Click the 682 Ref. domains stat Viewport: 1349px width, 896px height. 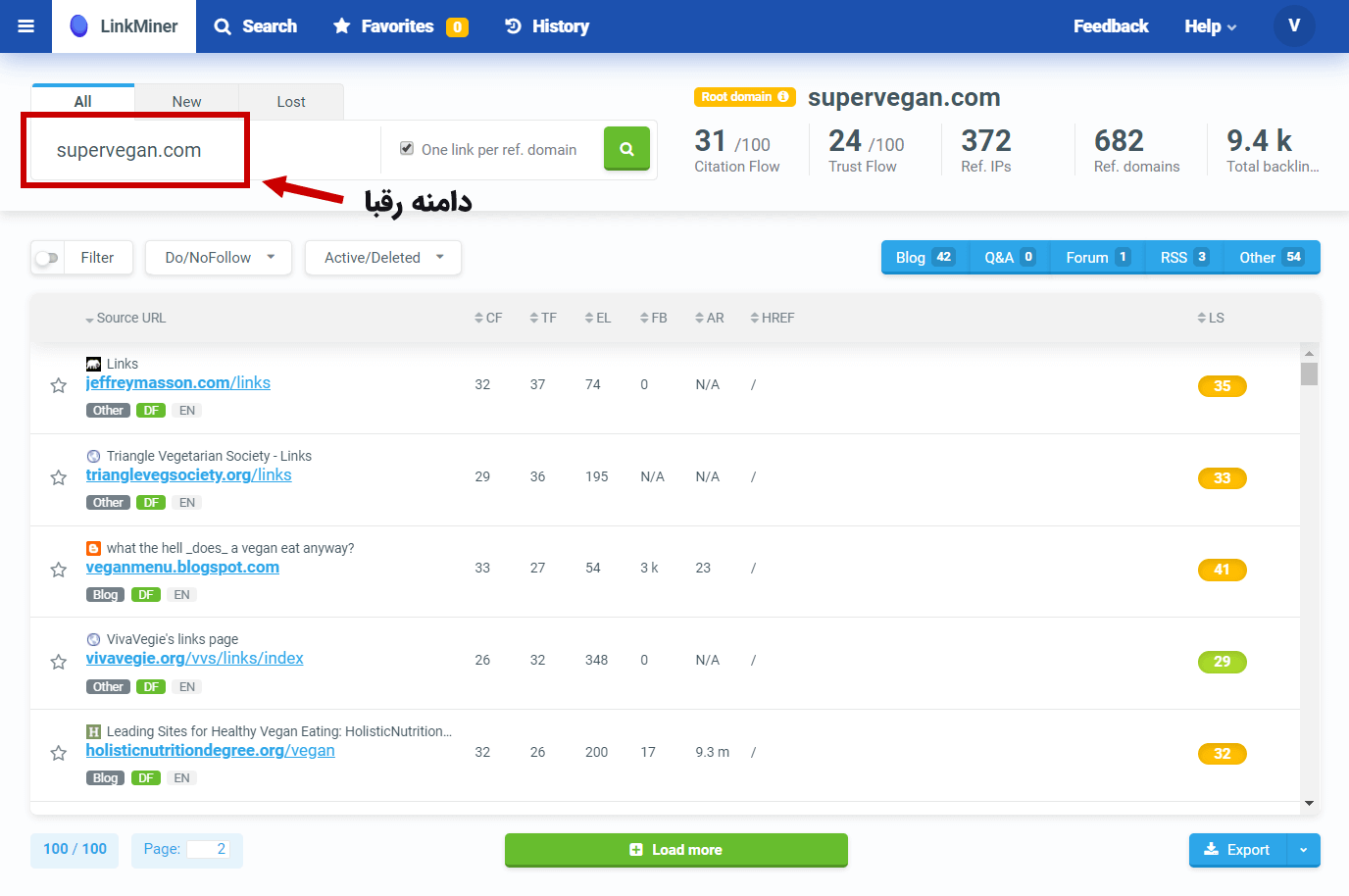tap(1136, 150)
